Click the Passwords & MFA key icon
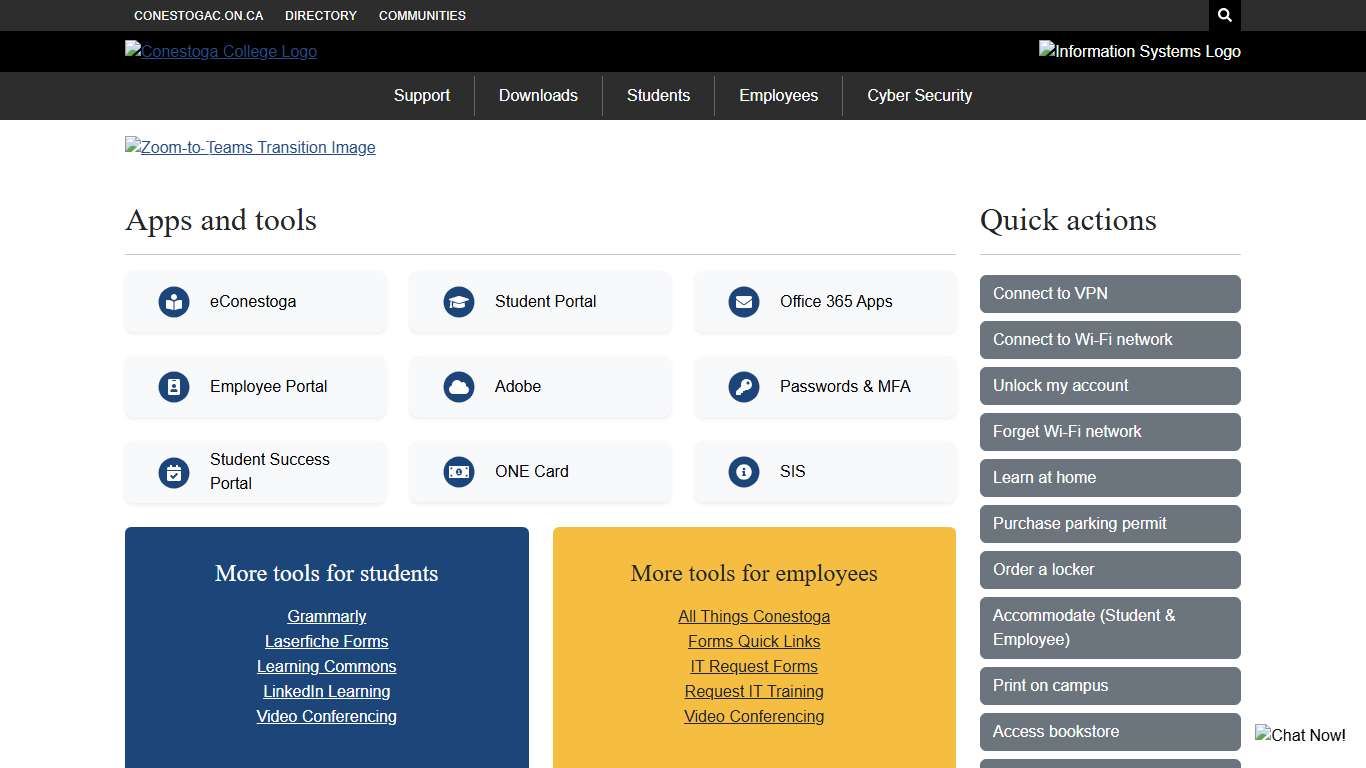 [744, 387]
